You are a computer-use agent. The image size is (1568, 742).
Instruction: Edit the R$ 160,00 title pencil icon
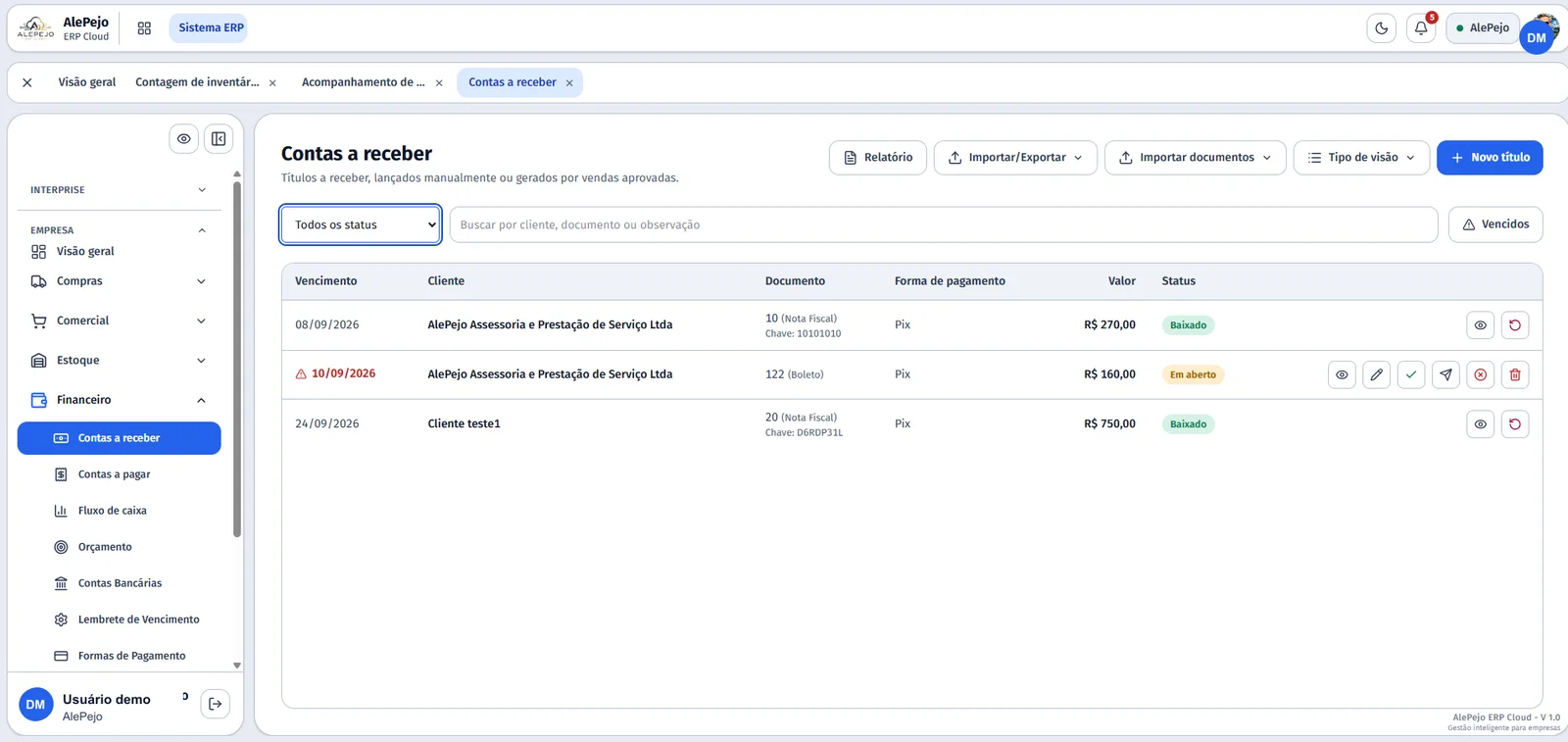click(1376, 374)
